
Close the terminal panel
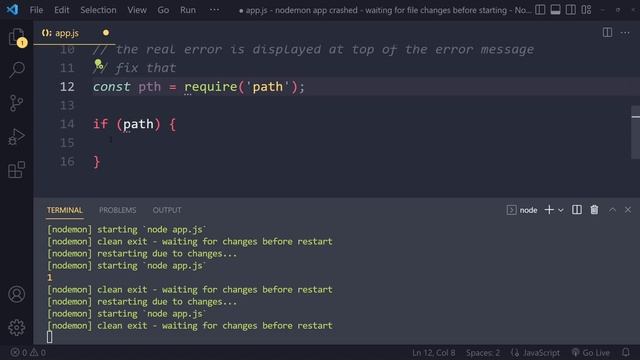[x=628, y=210]
